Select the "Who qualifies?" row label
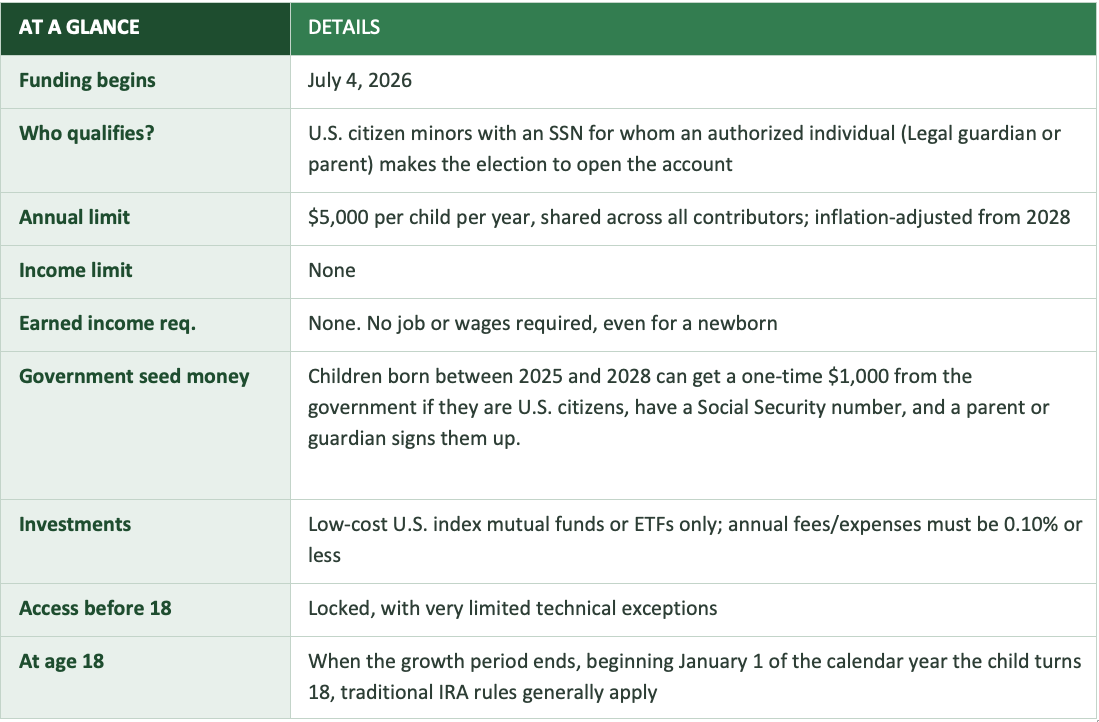Viewport: 1099px width, 722px height. (87, 132)
